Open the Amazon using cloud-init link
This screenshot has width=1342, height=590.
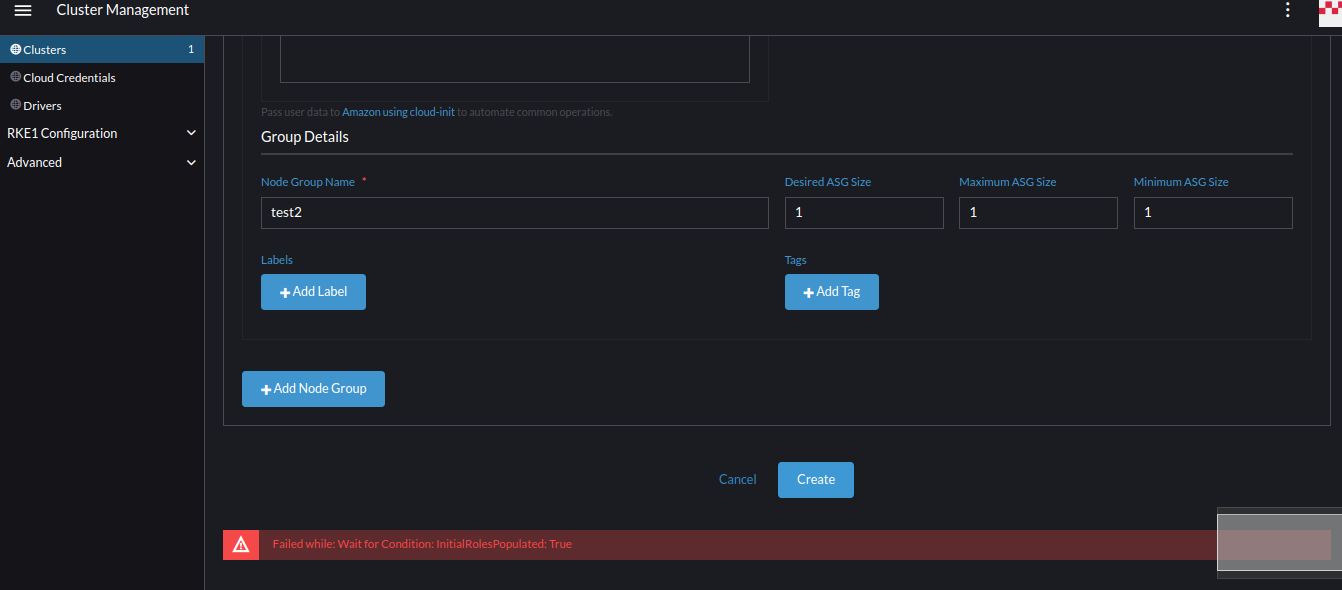(398, 111)
